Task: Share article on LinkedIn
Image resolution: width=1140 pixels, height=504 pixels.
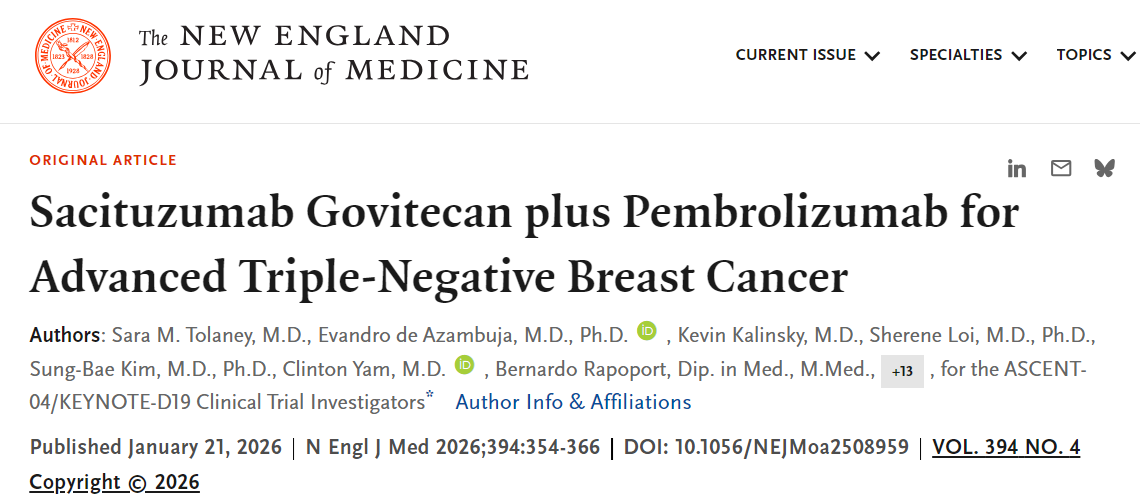Action: click(x=1017, y=169)
